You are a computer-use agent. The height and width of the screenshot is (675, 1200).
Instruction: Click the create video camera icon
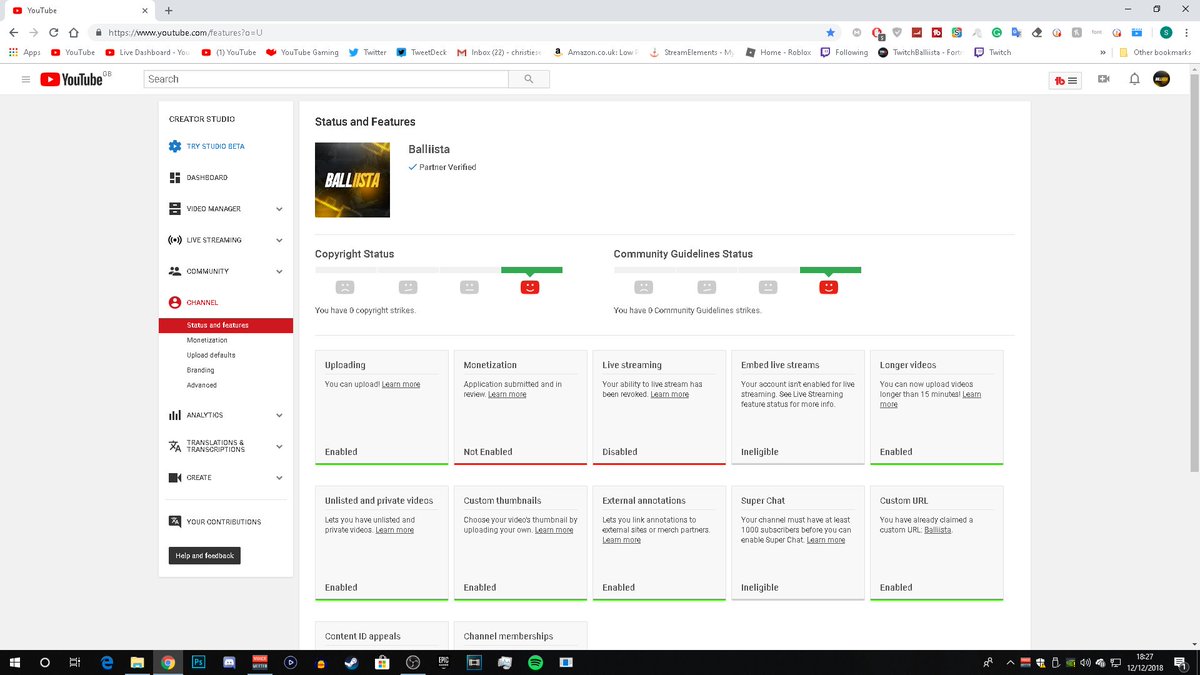pyautogui.click(x=1104, y=79)
